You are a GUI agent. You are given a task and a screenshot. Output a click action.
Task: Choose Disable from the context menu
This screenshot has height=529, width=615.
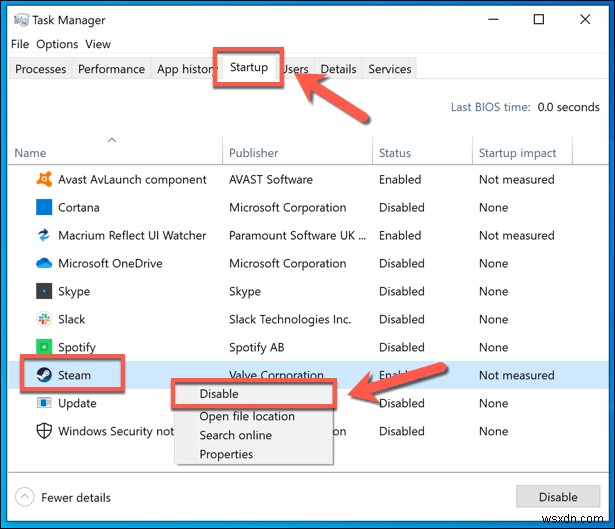coord(219,394)
